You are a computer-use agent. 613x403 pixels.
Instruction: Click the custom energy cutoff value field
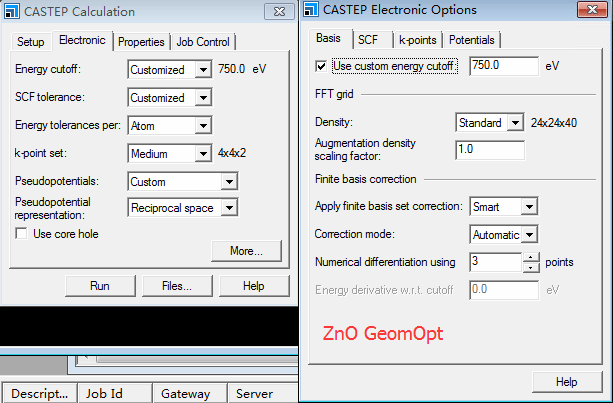(504, 66)
